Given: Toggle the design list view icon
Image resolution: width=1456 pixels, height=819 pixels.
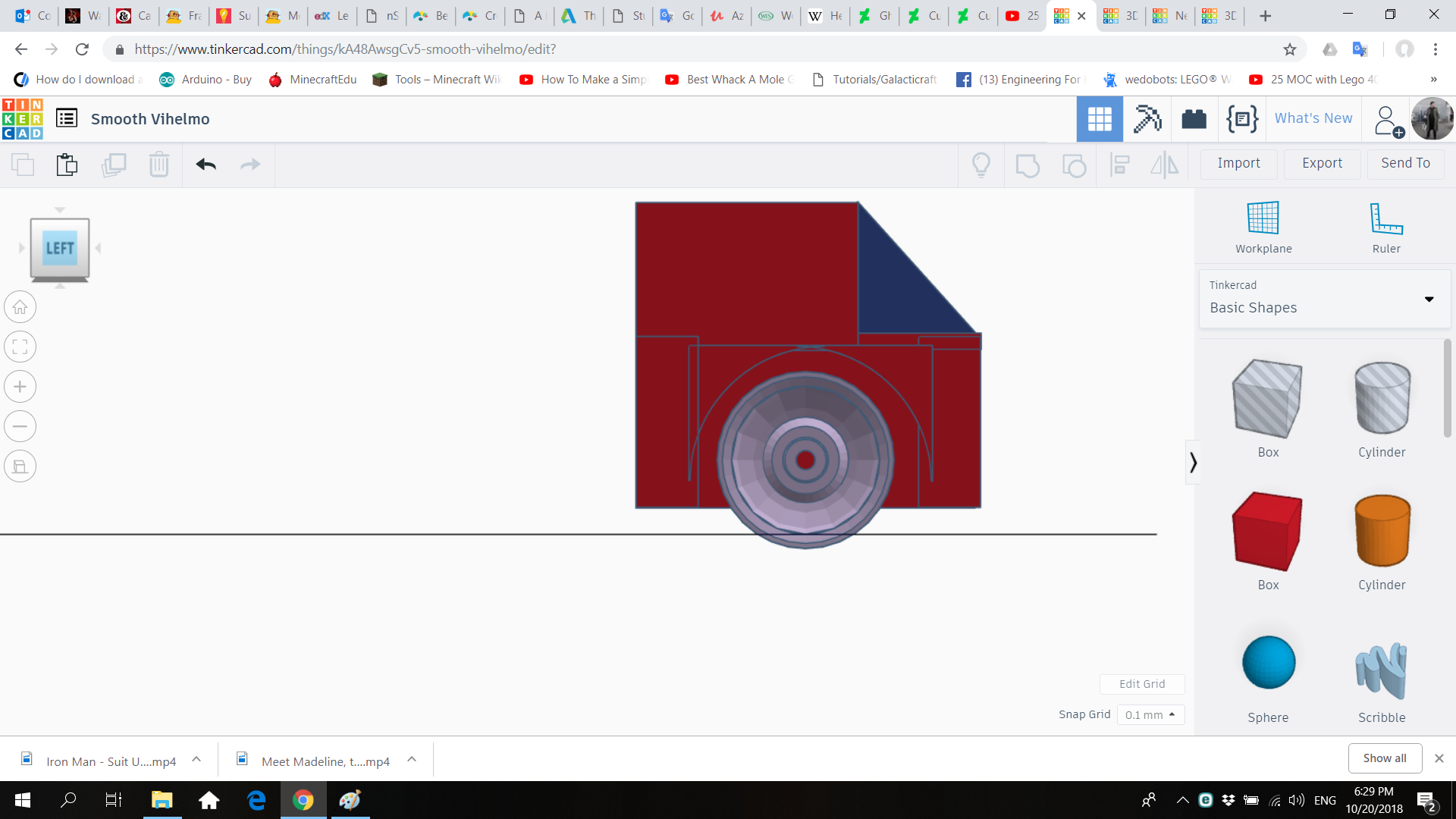Looking at the screenshot, I should pos(67,118).
